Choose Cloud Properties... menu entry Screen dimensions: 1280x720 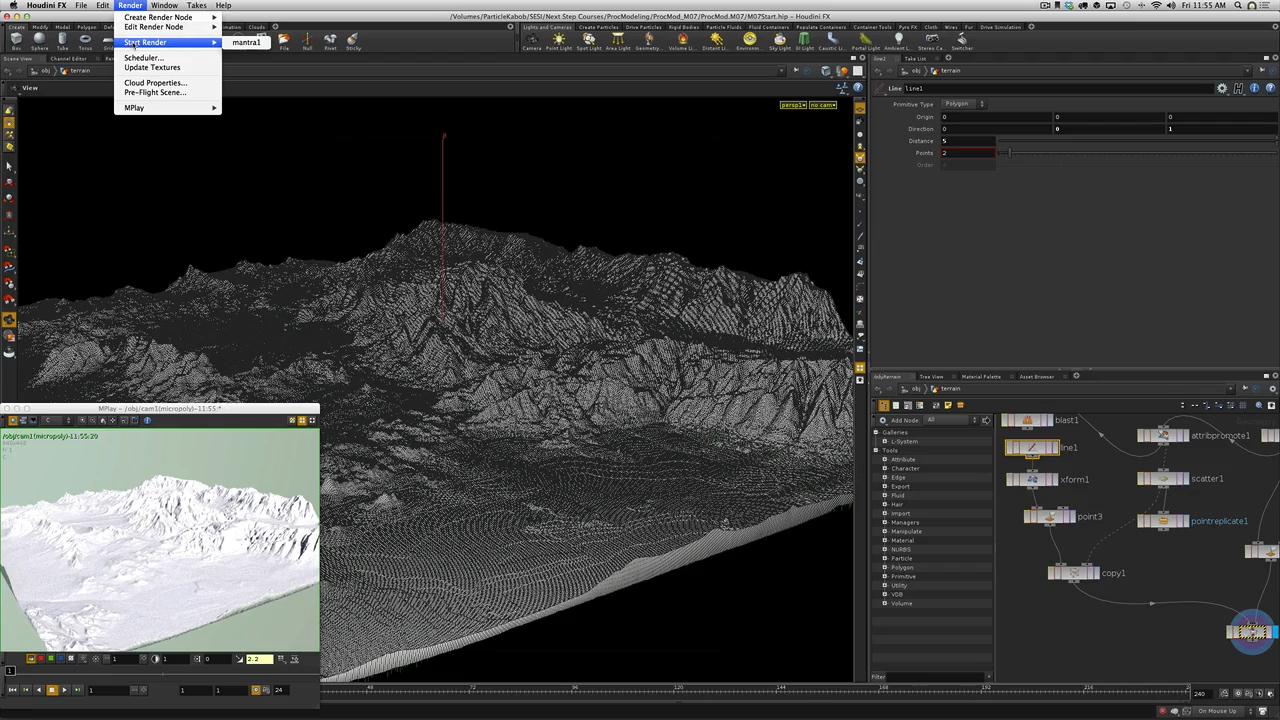coord(167,83)
